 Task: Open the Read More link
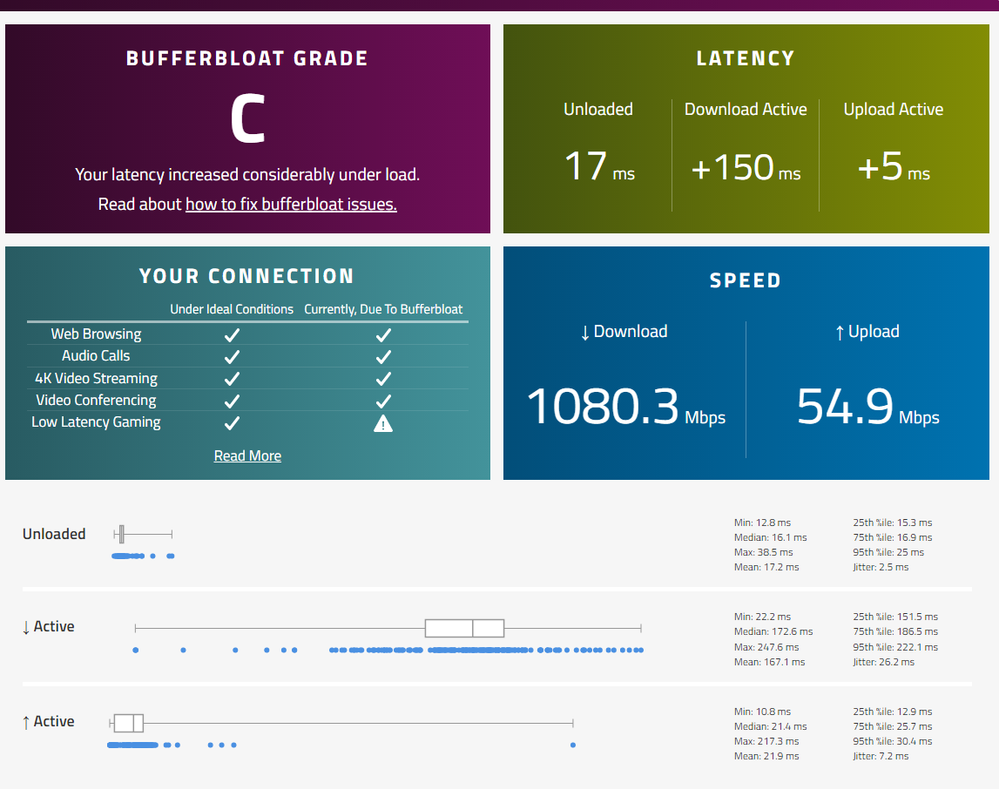247,456
